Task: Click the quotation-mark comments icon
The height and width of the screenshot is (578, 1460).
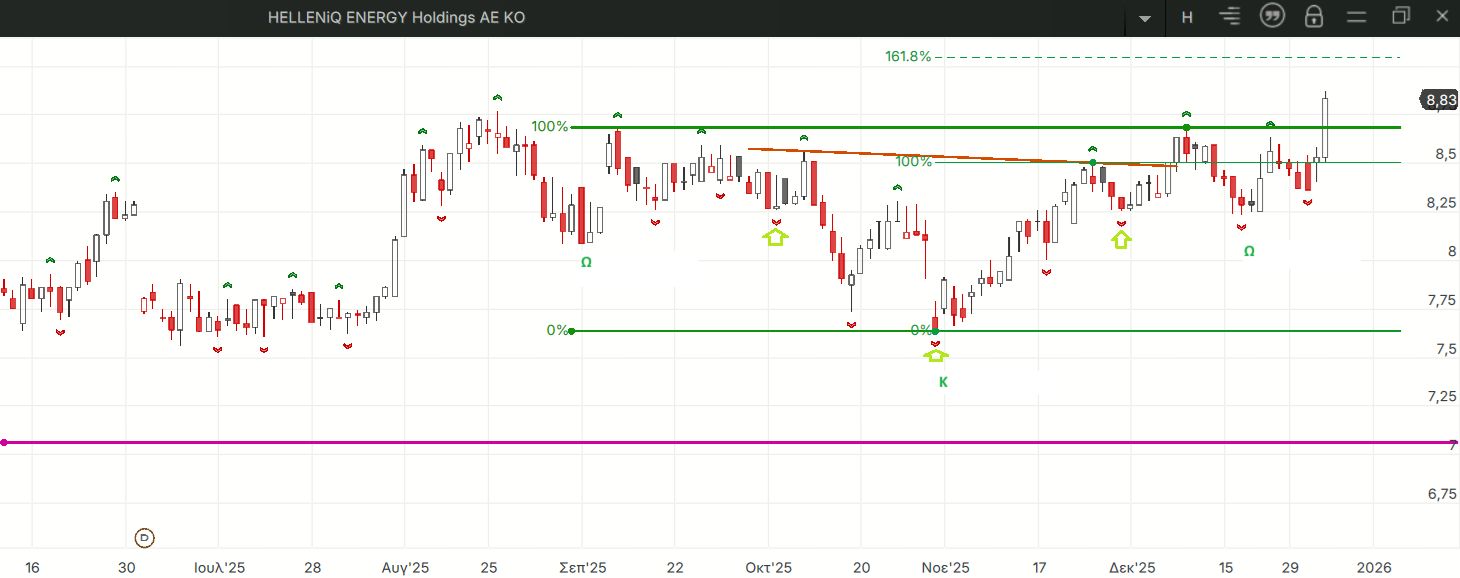Action: click(x=1272, y=16)
